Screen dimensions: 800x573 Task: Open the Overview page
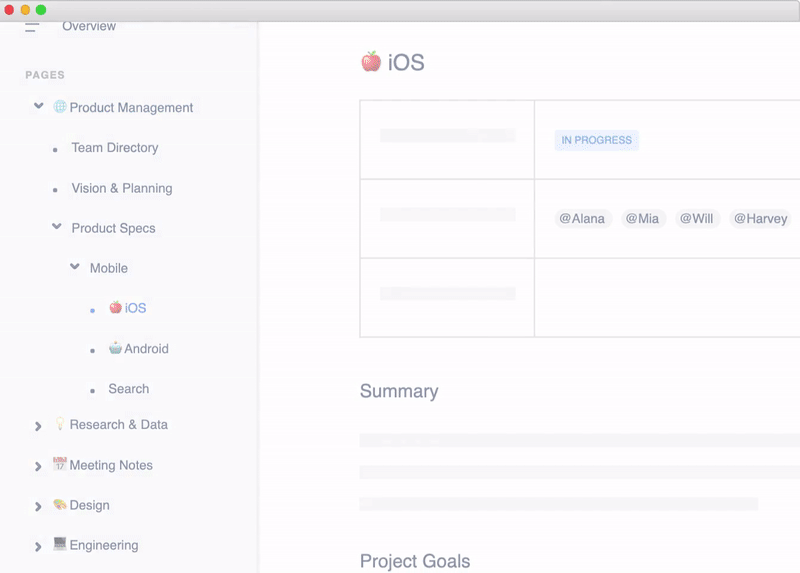point(89,26)
